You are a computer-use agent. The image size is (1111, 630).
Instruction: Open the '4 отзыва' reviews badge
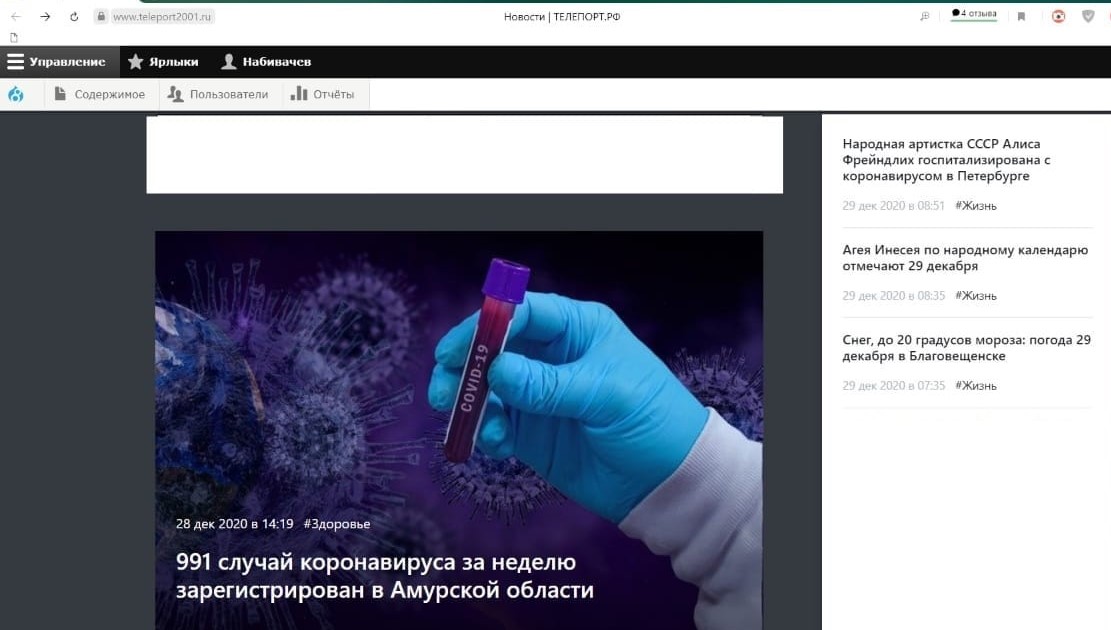(x=973, y=15)
